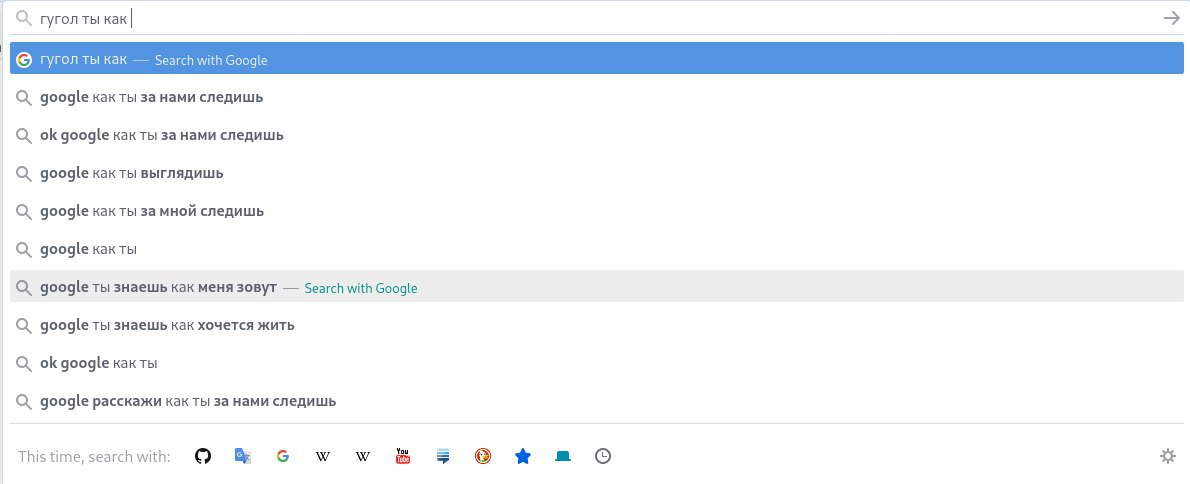1190x484 pixels.
Task: Search this time with GitHub
Action: pyautogui.click(x=203, y=456)
